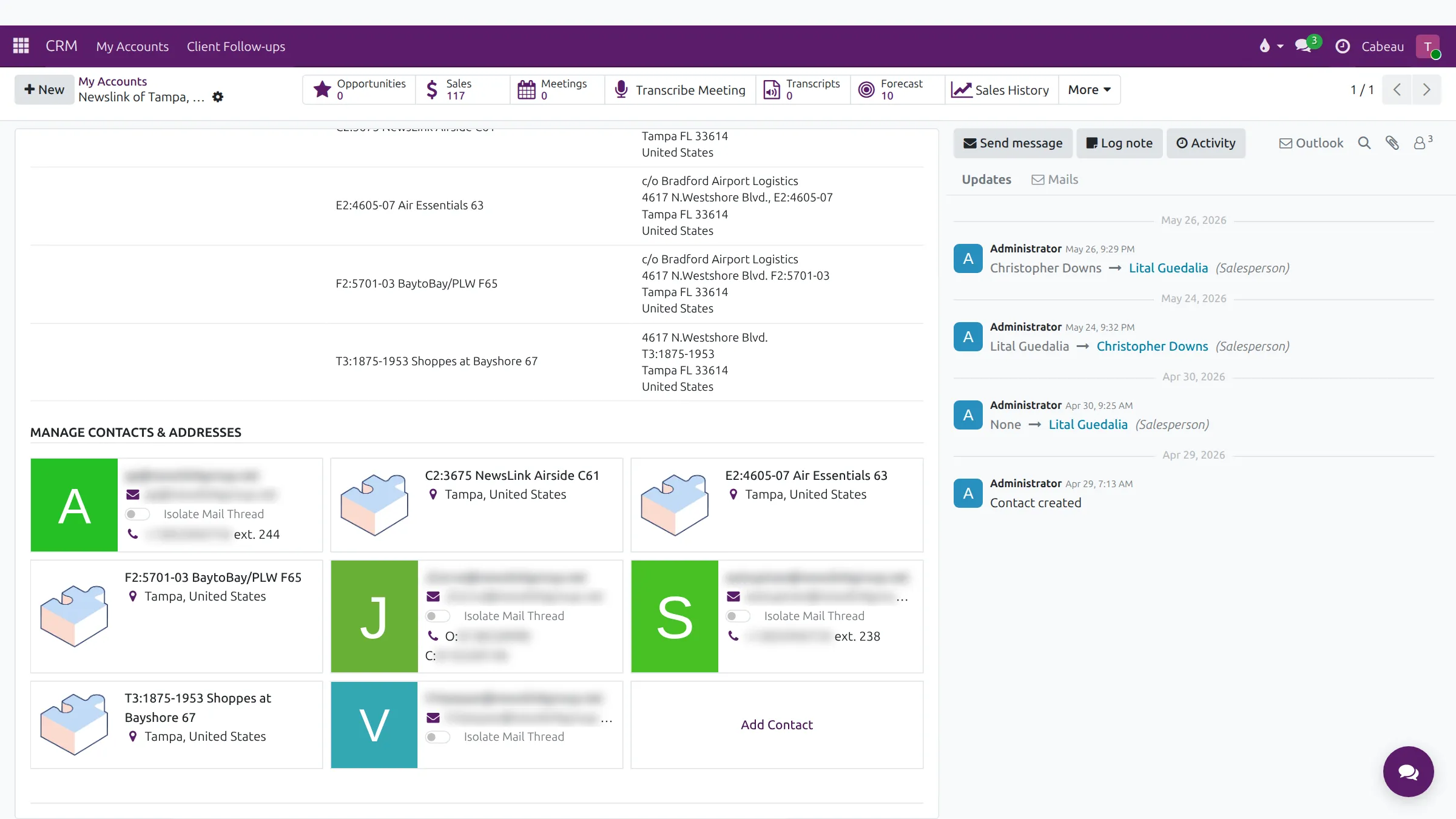Click the settings gear beside Newslink of Tampa
1456x819 pixels.
pyautogui.click(x=218, y=97)
